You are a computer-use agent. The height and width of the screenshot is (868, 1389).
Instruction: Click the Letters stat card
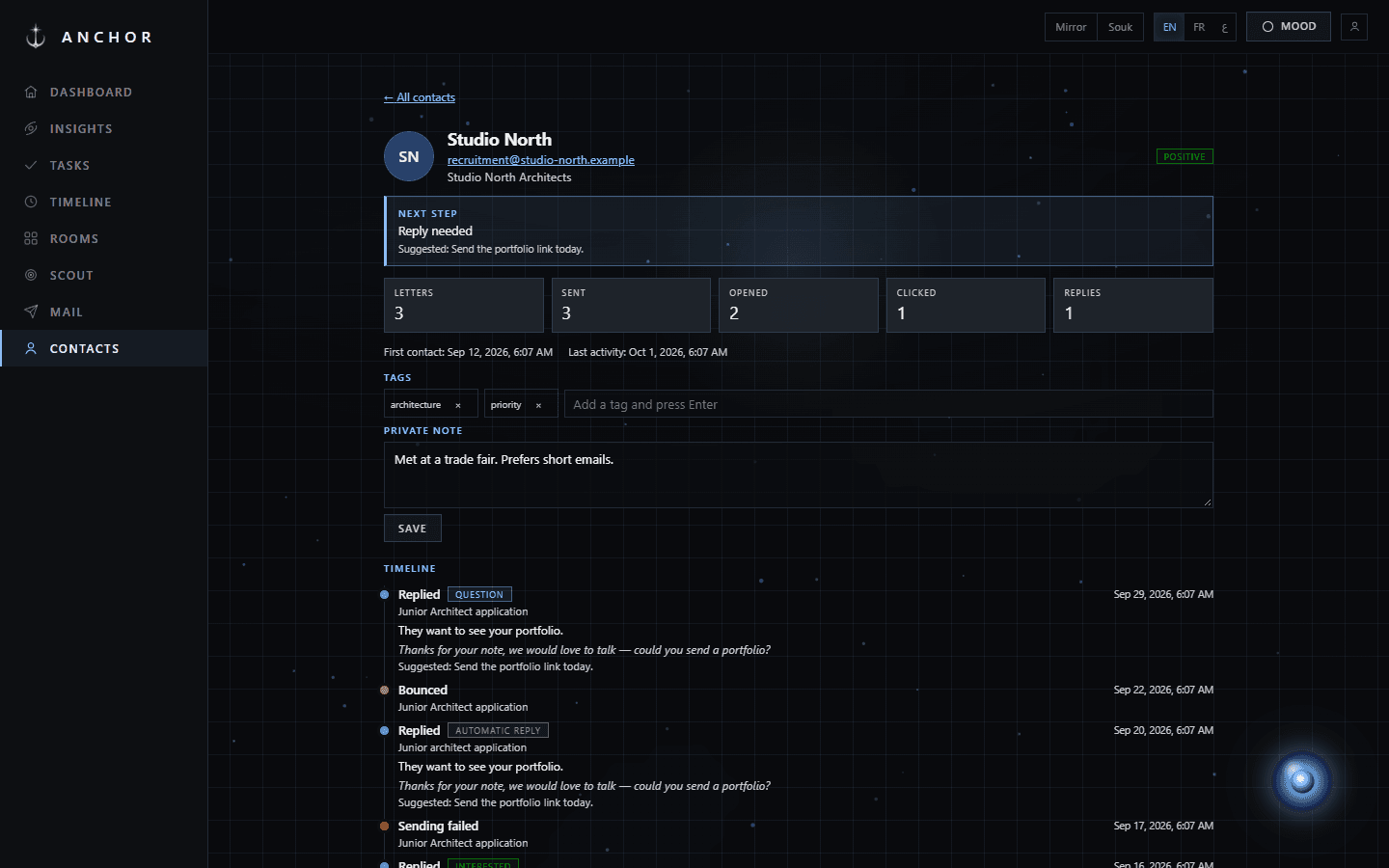coord(464,305)
